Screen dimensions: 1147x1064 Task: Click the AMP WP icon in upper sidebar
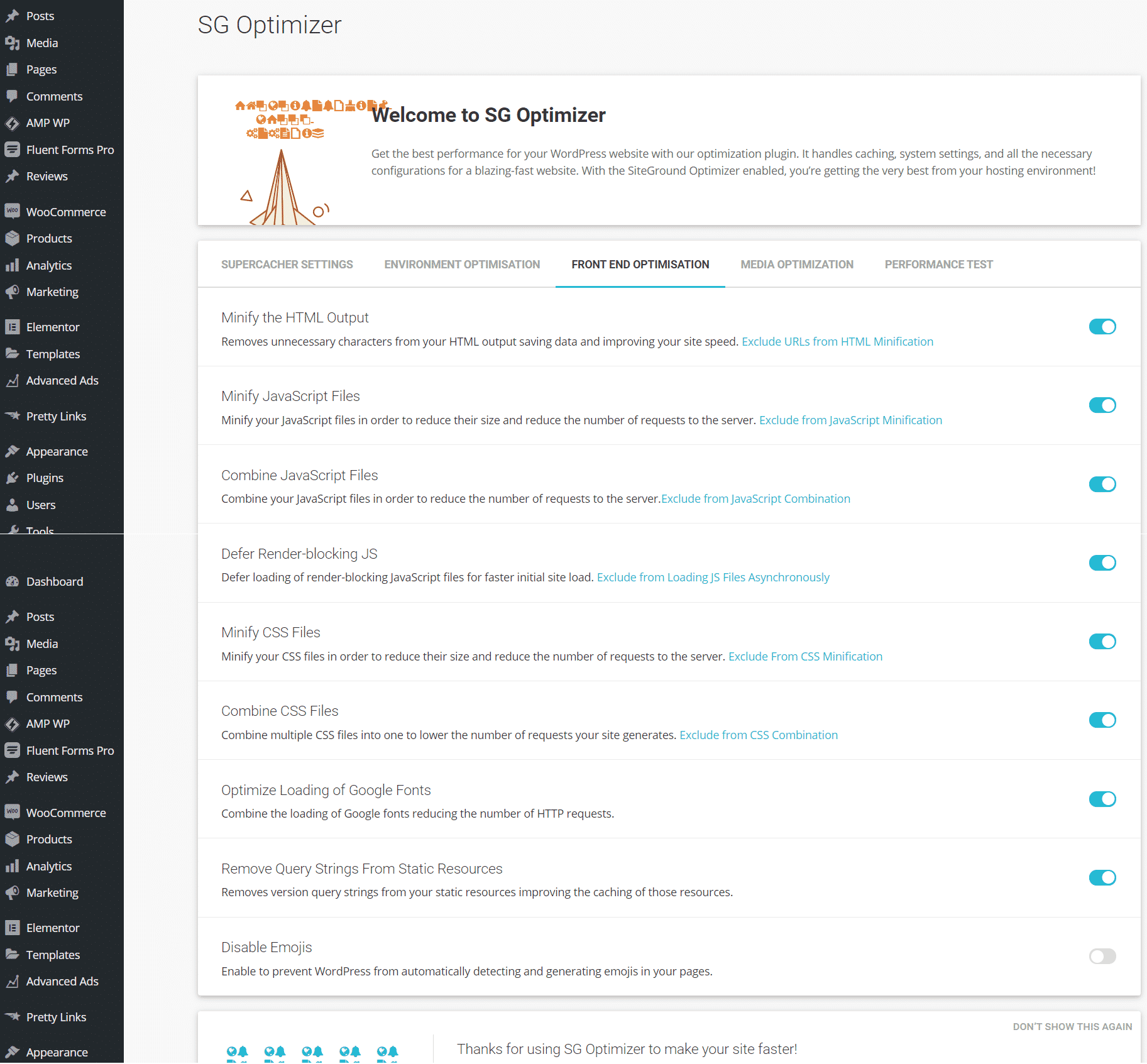(12, 123)
